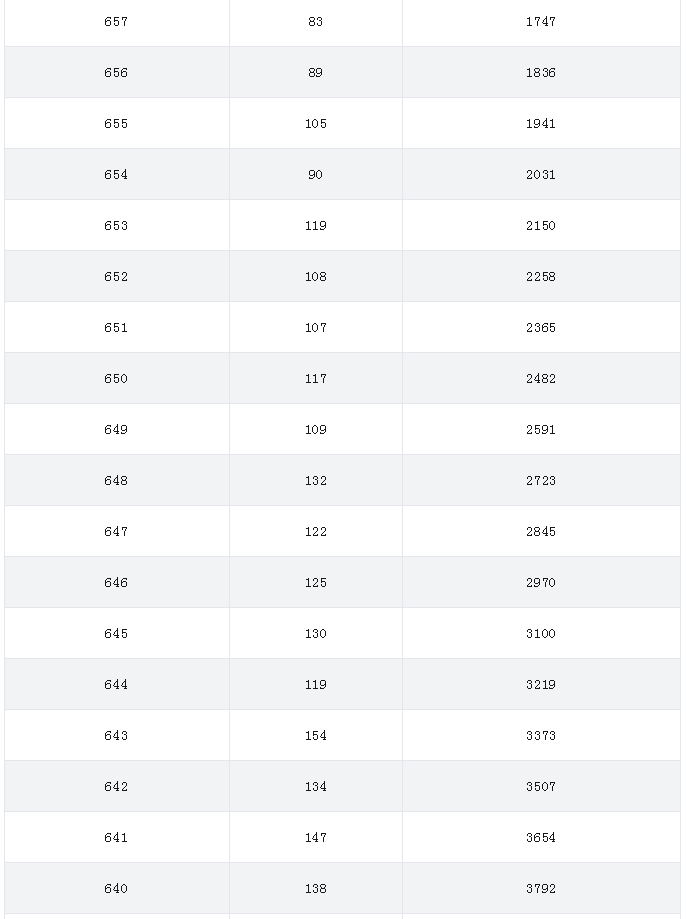Select the score cell 645

coord(116,634)
